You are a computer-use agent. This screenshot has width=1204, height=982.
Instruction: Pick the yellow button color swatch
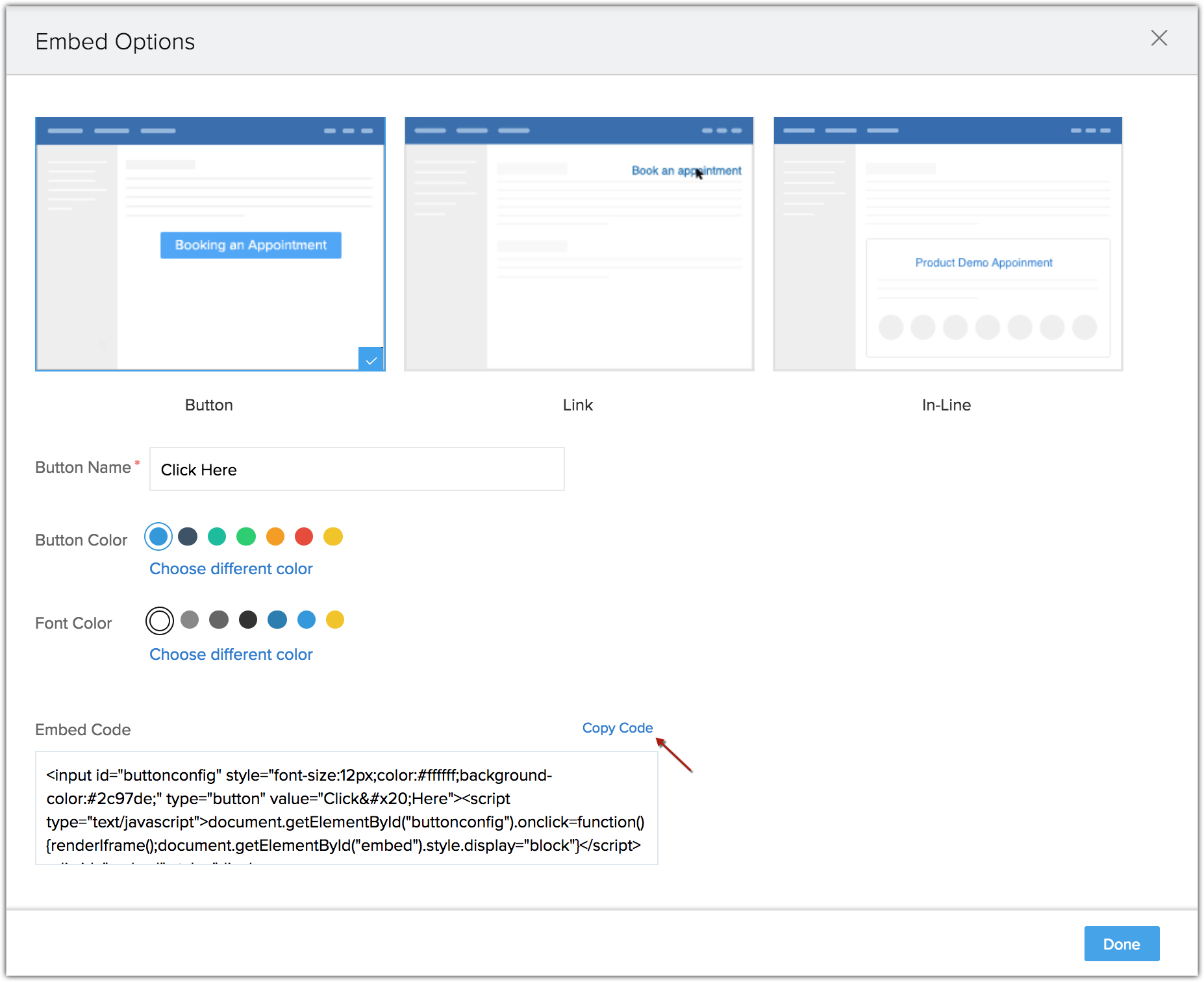point(333,536)
